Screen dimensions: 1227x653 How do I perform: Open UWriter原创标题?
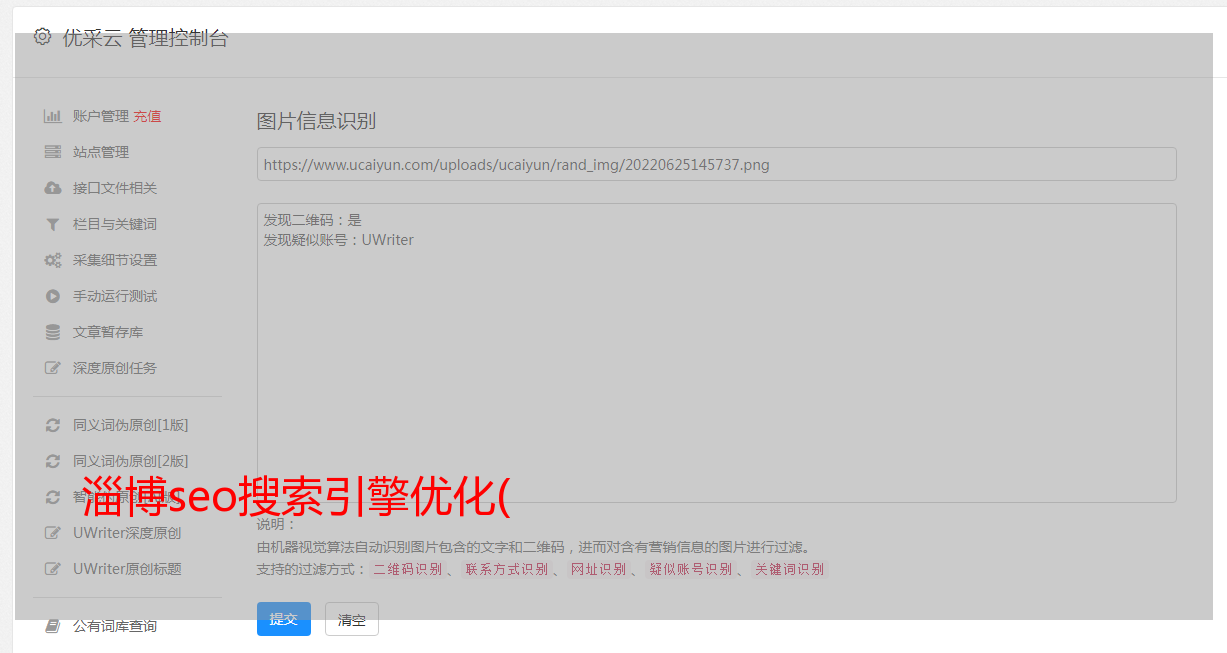pyautogui.click(x=127, y=569)
